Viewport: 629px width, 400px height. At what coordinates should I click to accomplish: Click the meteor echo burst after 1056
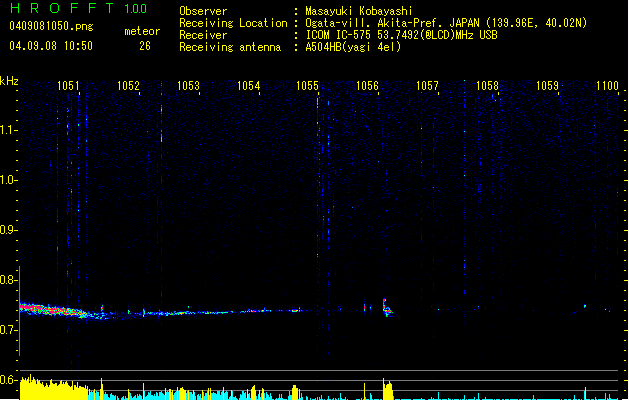pos(388,308)
